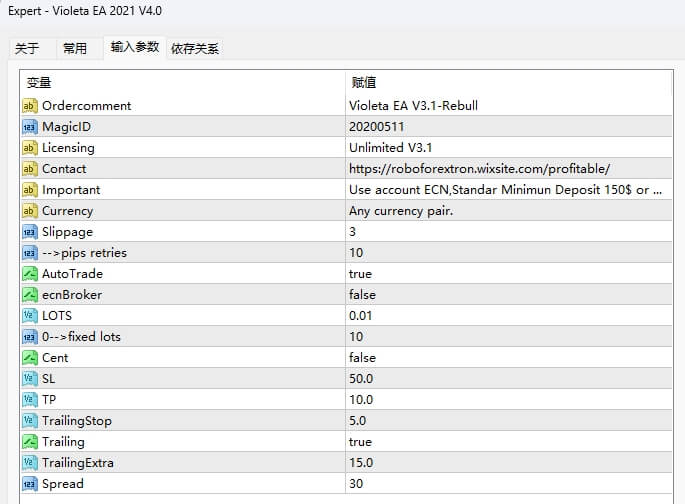Screen dimensions: 685x504
Task: Click the icon beside the Spread parameter
Action: [29, 484]
